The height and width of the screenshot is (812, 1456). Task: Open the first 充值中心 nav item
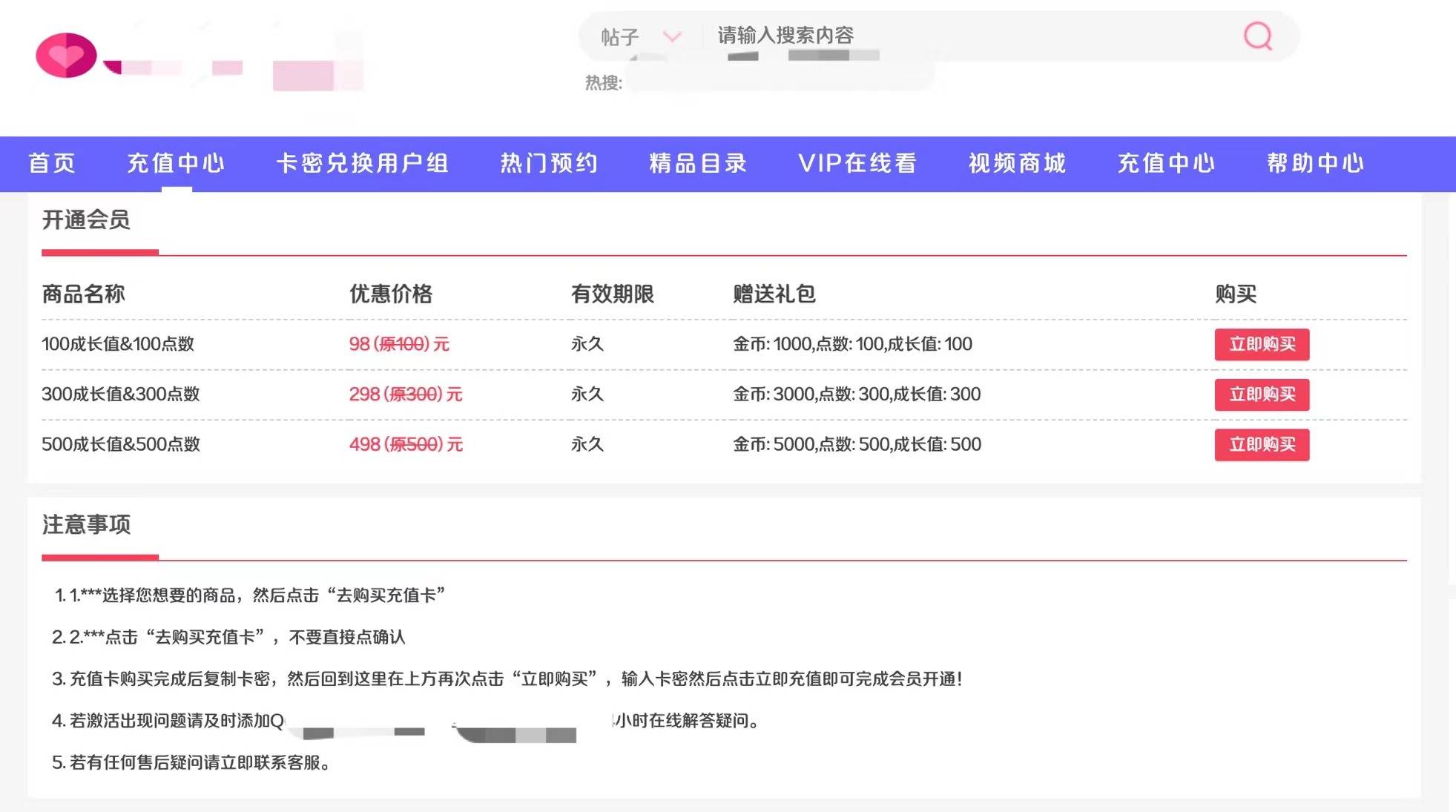point(176,163)
